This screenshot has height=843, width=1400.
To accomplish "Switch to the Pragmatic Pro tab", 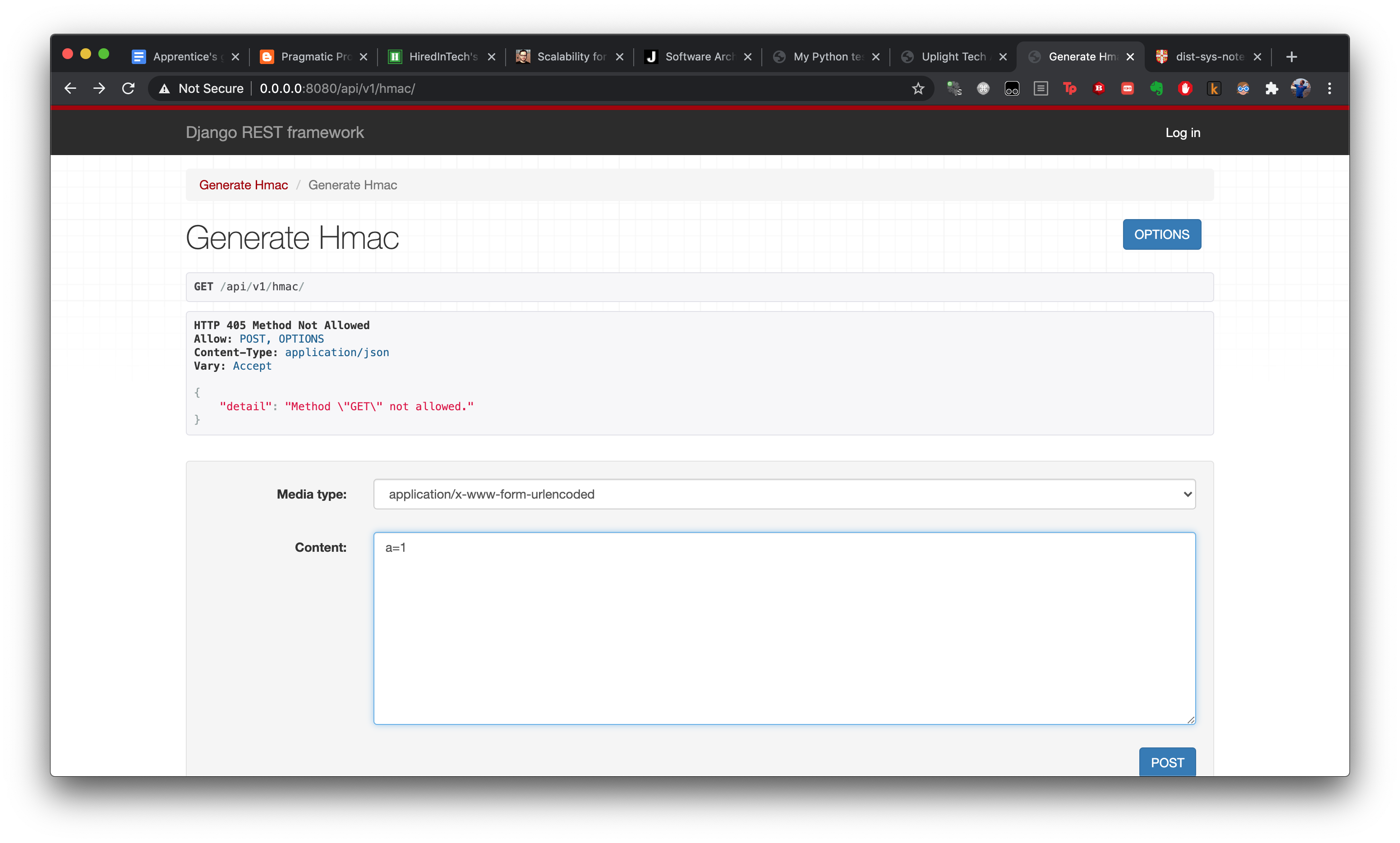I will [315, 57].
